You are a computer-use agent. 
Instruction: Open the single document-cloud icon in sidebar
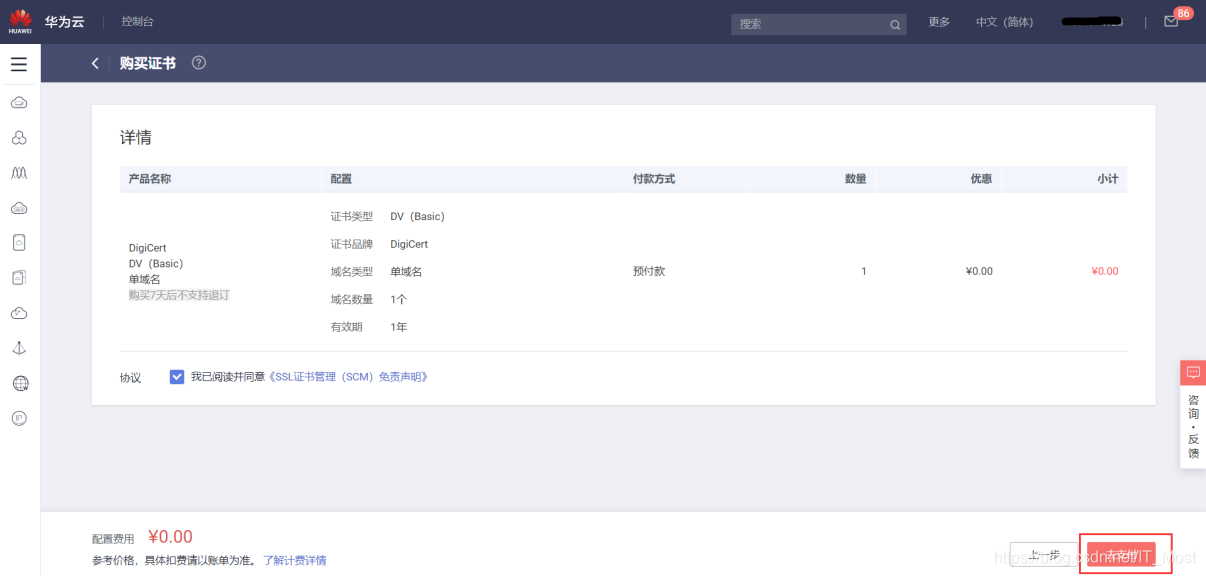pyautogui.click(x=19, y=242)
